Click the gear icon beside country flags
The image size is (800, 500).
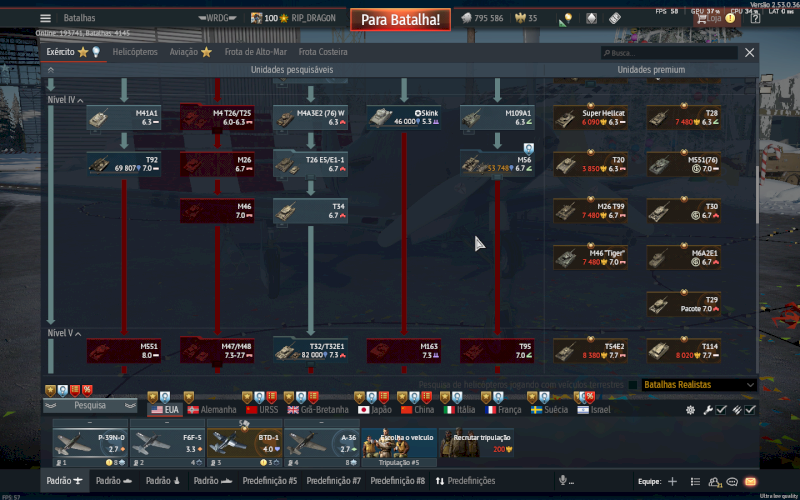(x=690, y=410)
